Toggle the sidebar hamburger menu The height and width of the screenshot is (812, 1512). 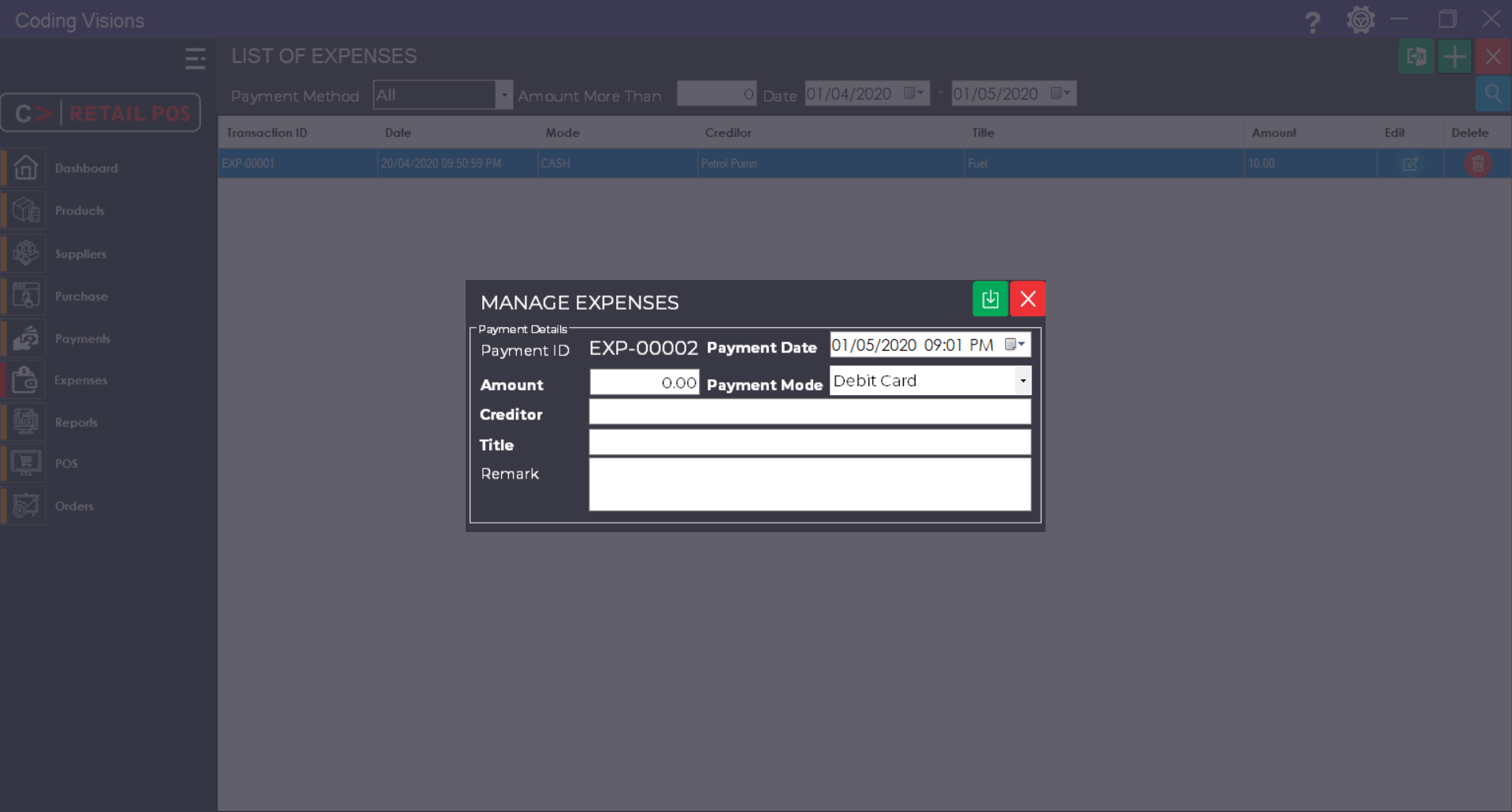coord(195,58)
